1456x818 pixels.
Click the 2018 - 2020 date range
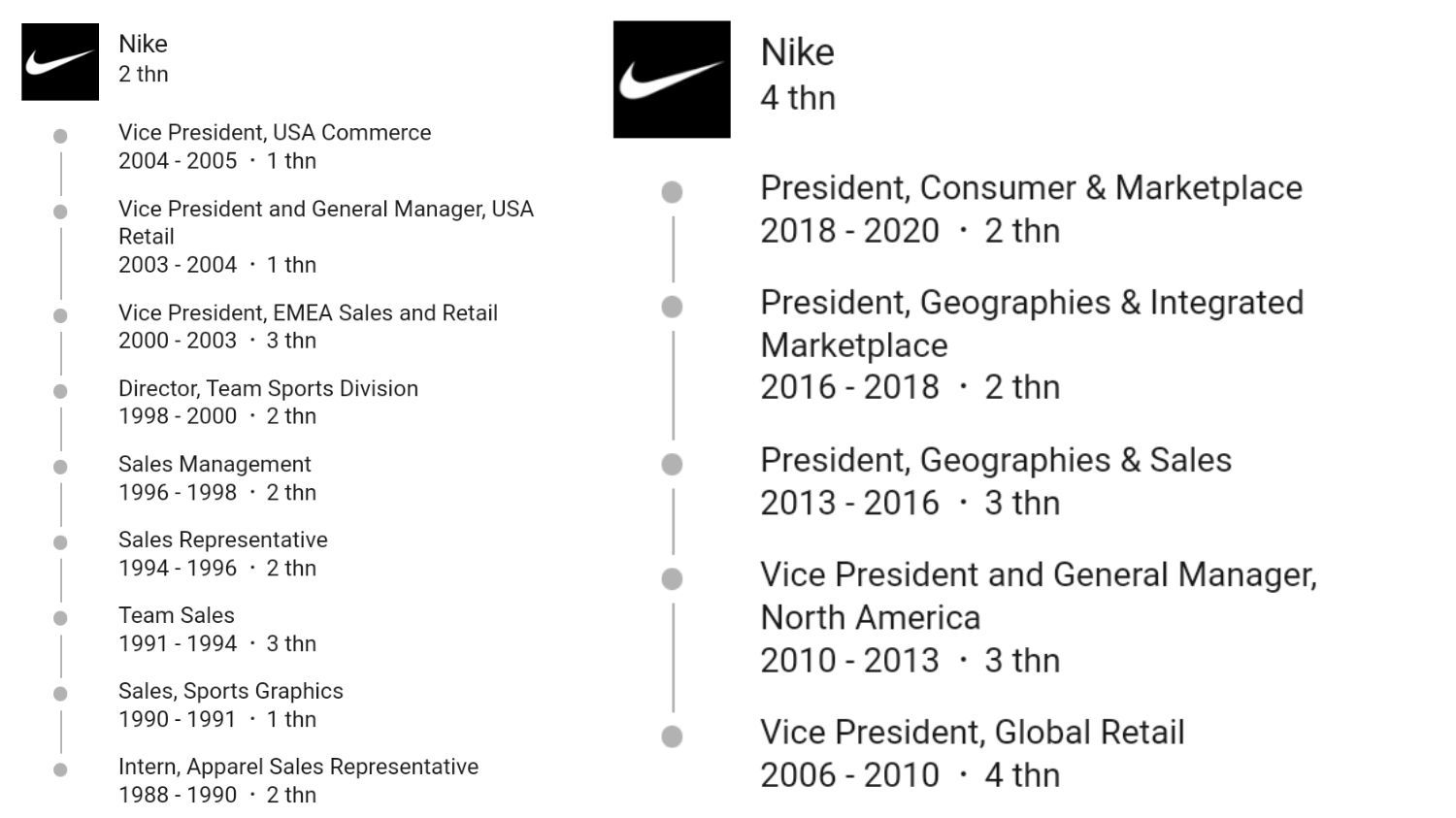coord(849,231)
